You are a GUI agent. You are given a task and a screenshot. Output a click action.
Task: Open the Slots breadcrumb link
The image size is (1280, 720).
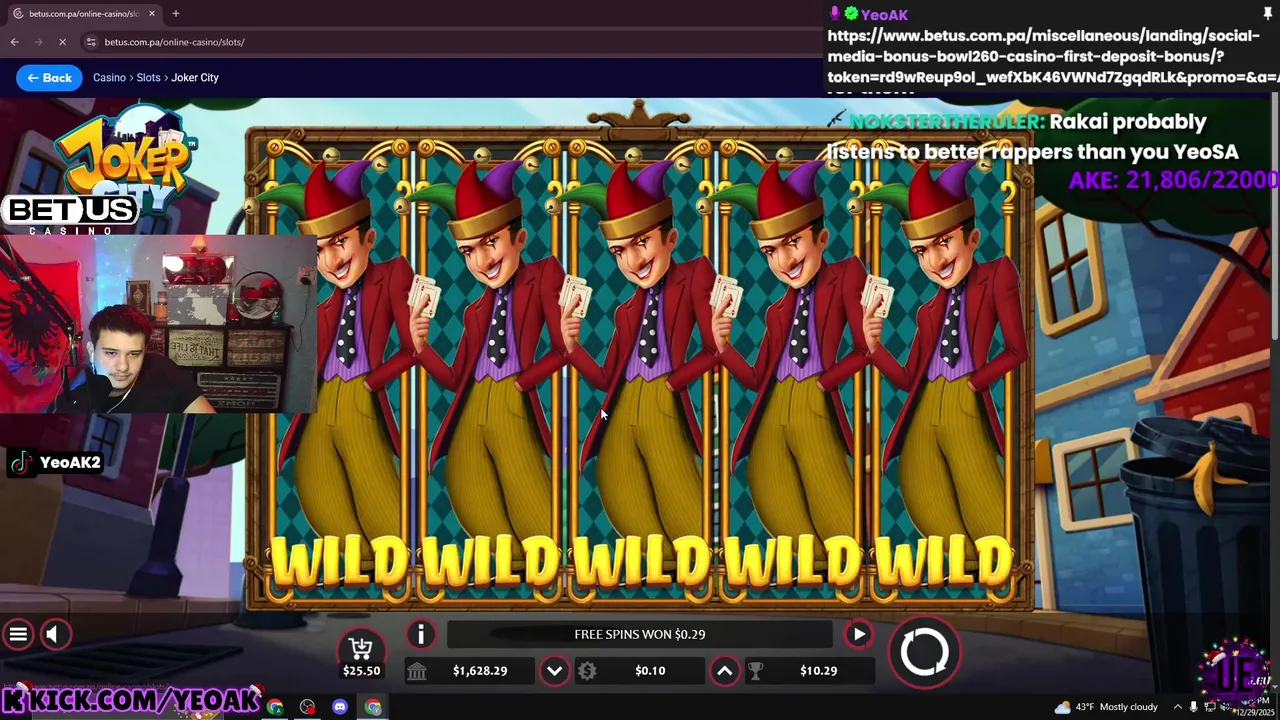(148, 77)
